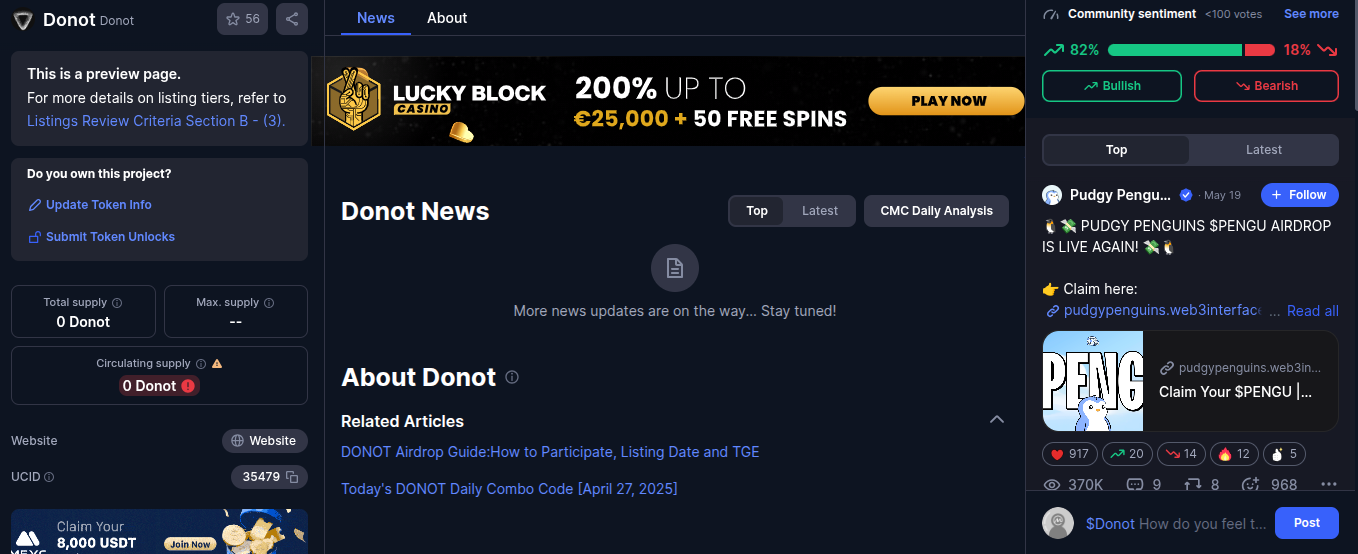Click the red bearish sentiment bar
This screenshot has width=1358, height=554.
tap(1259, 50)
